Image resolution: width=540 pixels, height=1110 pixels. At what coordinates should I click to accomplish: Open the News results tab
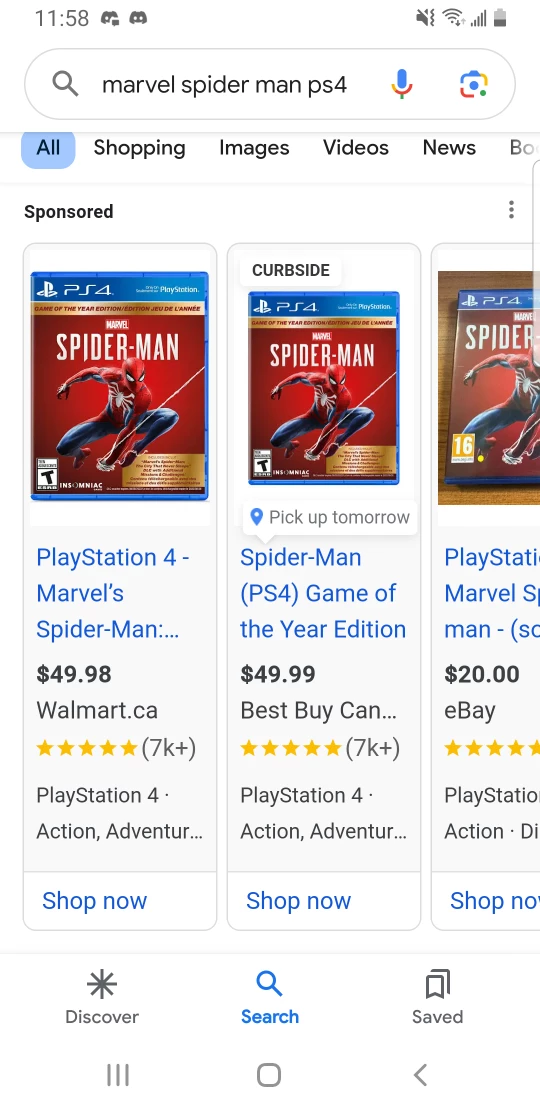click(x=449, y=147)
